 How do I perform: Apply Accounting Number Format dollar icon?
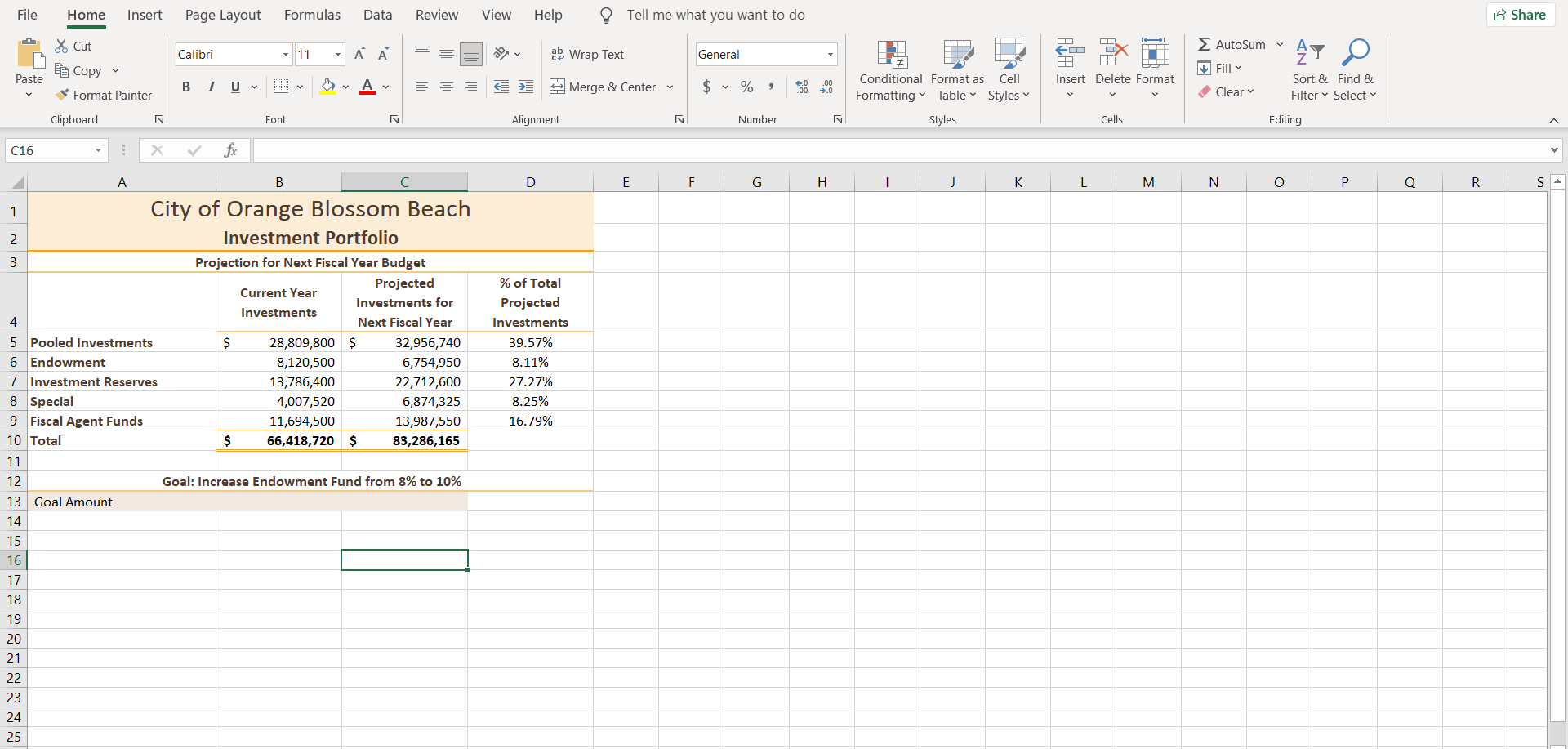point(706,87)
